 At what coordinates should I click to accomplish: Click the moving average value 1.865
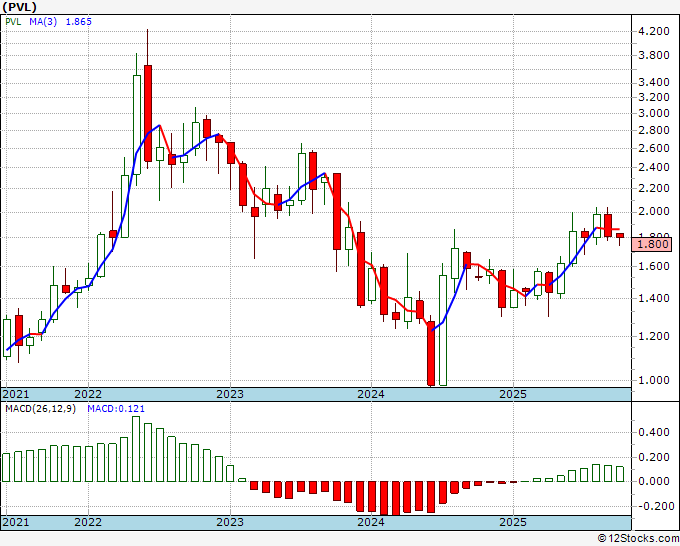[78, 22]
